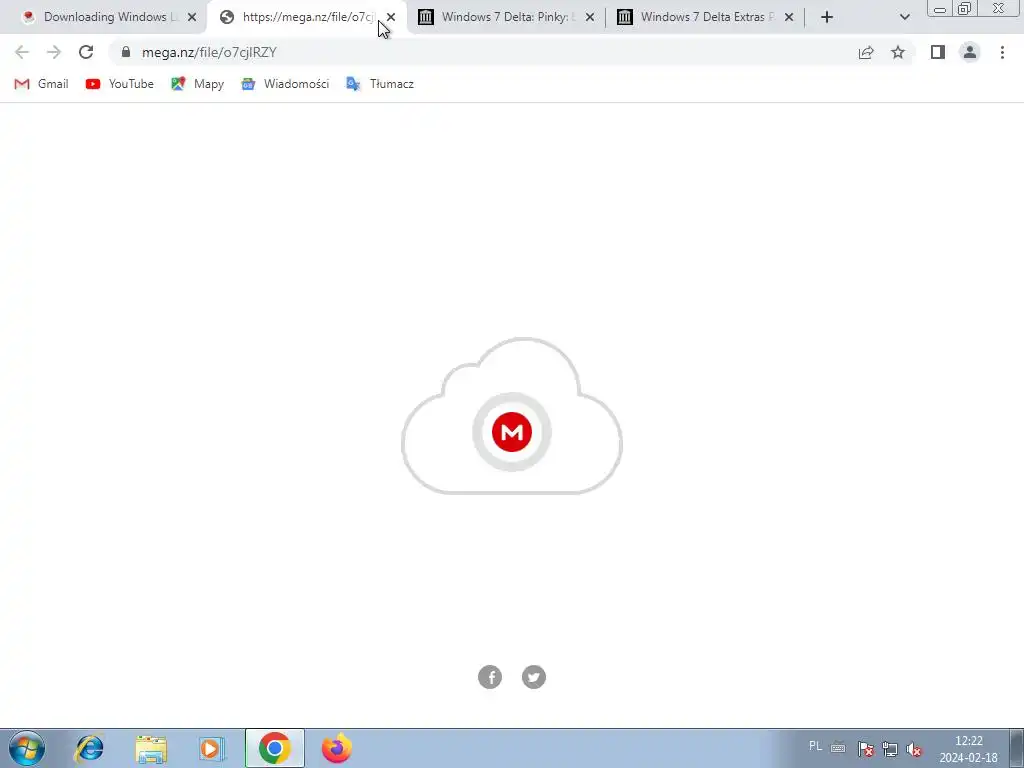
Task: Open the Action Center flag icon
Action: (865, 749)
